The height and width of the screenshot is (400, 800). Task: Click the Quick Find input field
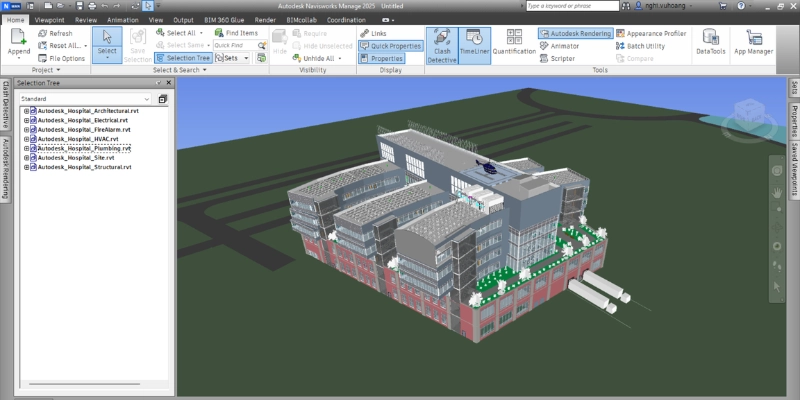235,45
